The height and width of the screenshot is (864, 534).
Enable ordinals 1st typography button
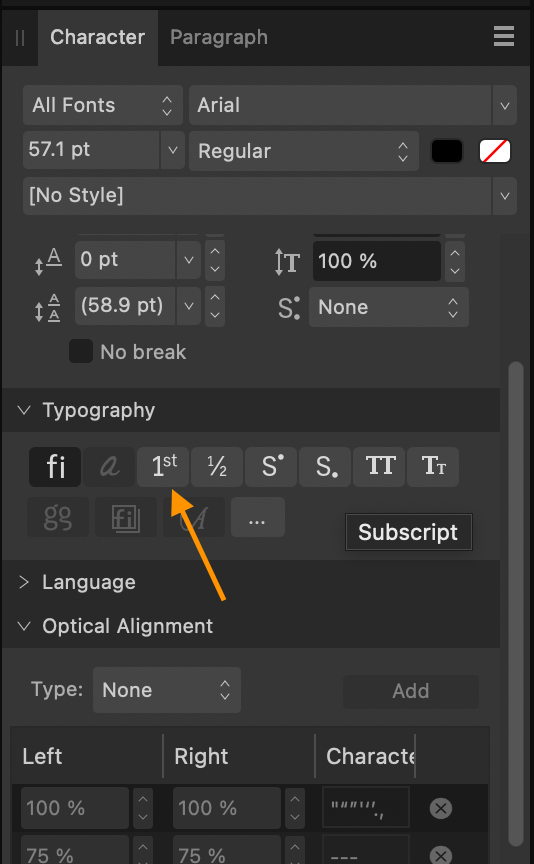click(163, 467)
